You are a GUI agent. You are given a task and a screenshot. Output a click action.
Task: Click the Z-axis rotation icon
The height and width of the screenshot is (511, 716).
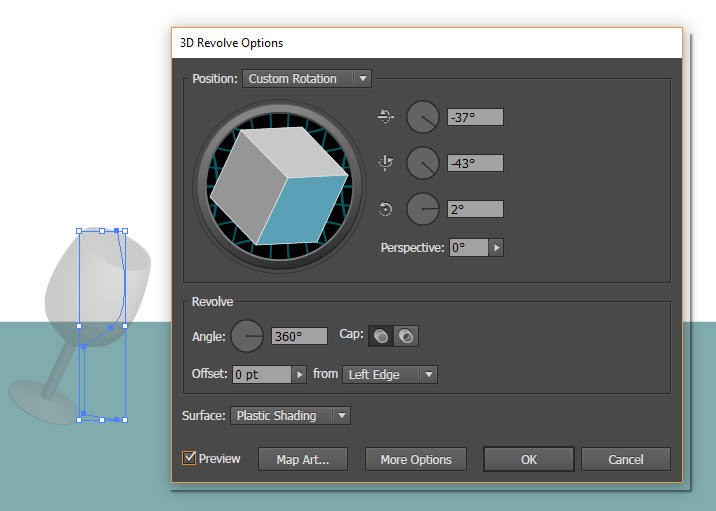(386, 209)
